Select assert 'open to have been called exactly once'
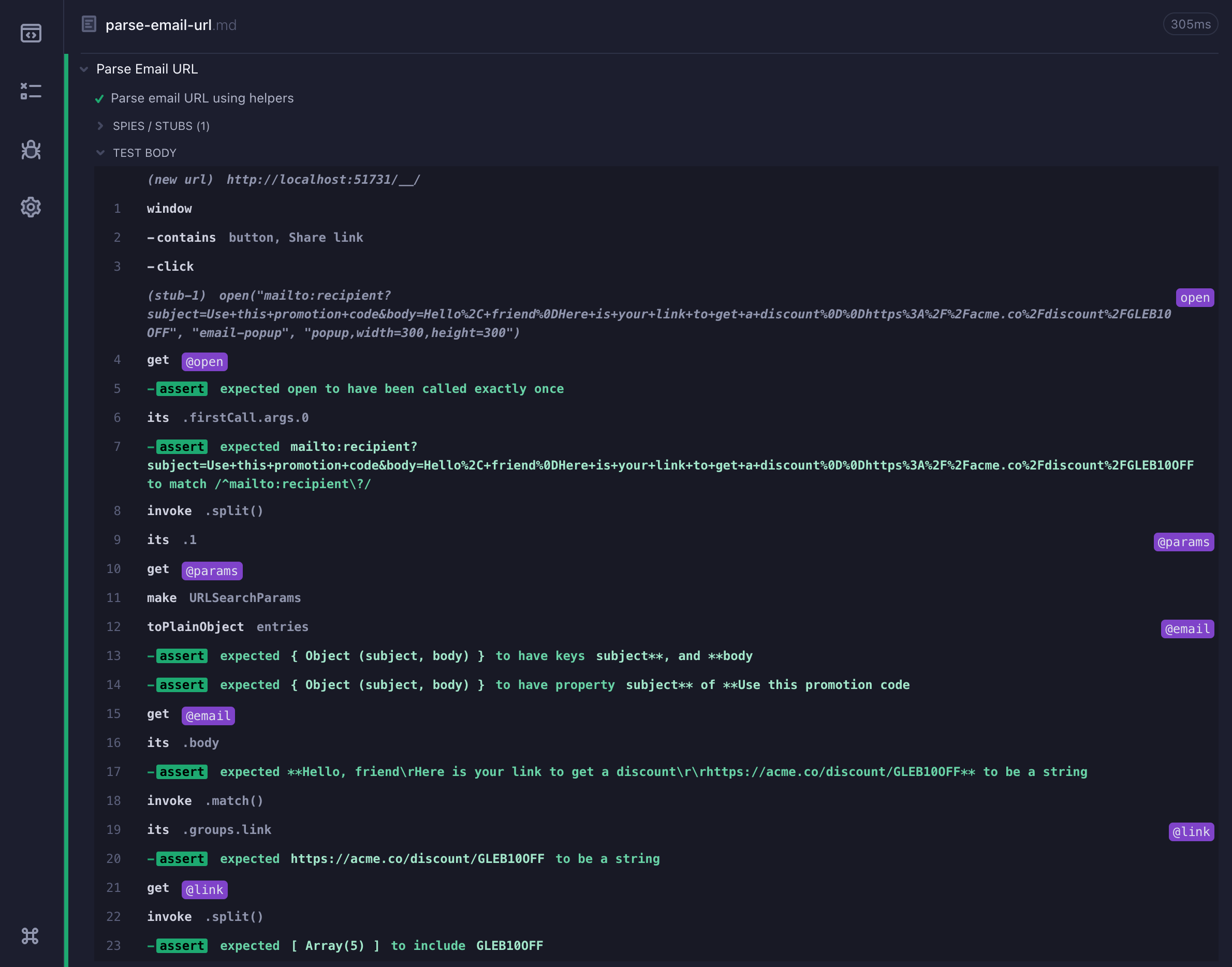This screenshot has height=967, width=1232. point(656,389)
